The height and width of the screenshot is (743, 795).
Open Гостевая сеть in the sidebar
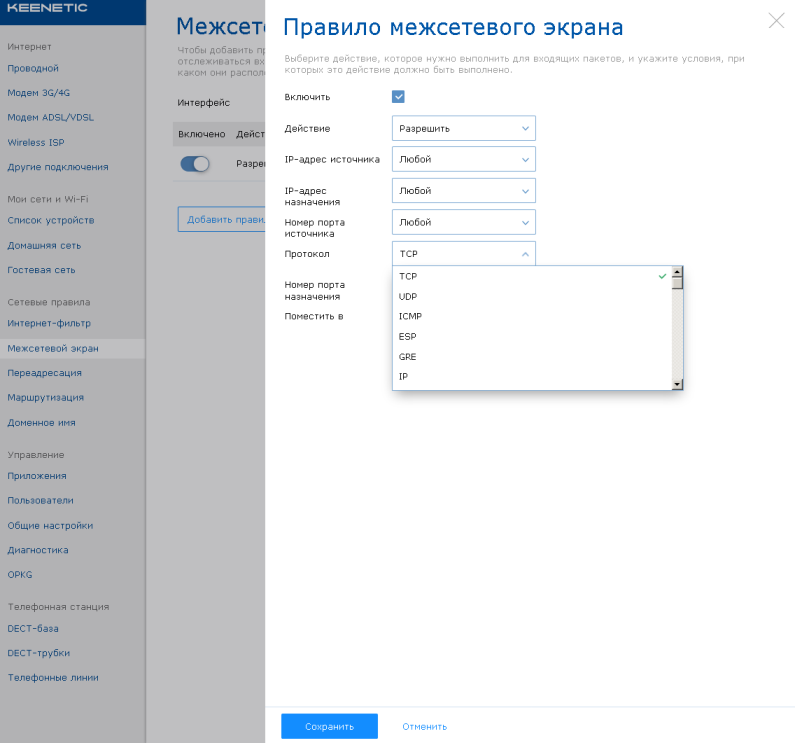click(41, 270)
